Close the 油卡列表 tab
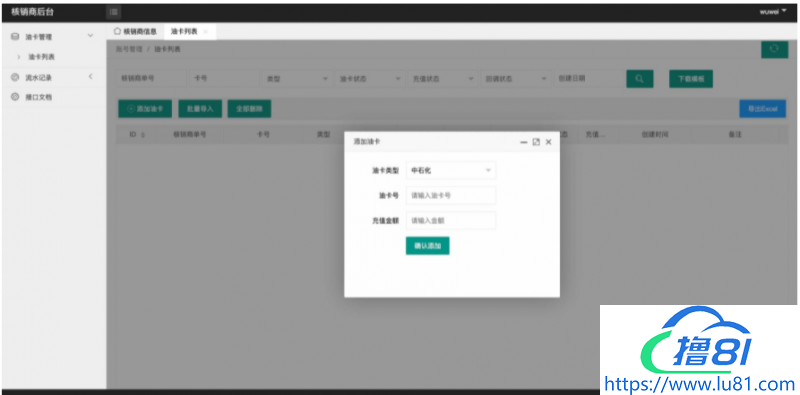Viewport: 800px width, 395px height. pyautogui.click(x=206, y=32)
